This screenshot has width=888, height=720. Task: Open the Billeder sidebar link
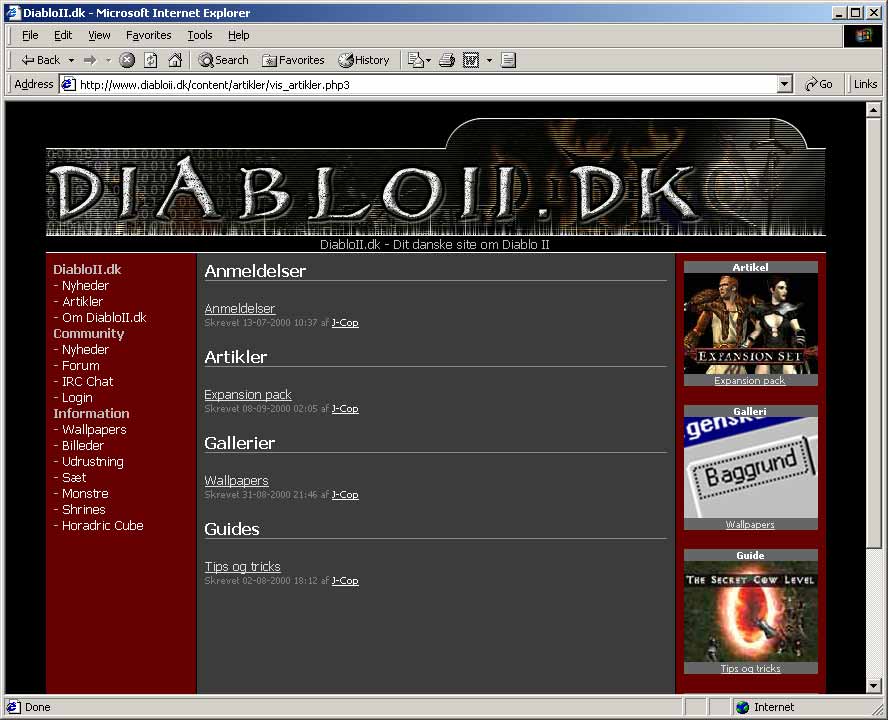click(x=83, y=445)
